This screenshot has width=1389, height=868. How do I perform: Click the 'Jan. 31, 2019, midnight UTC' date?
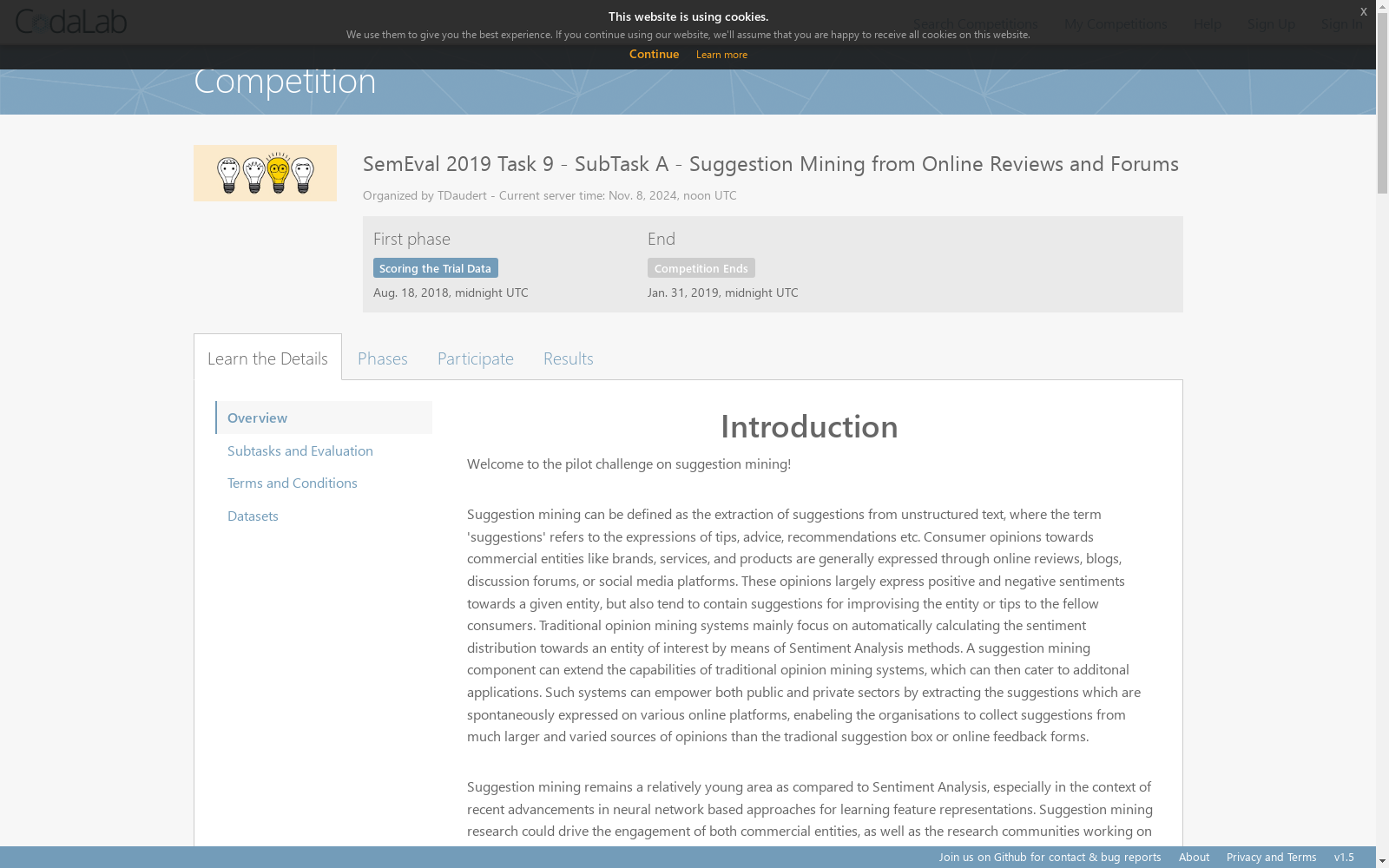[x=722, y=293]
